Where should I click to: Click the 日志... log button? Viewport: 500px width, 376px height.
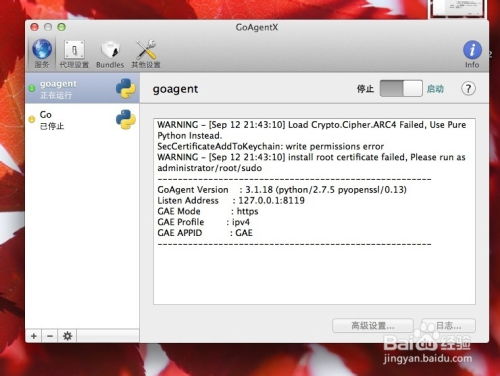(448, 326)
